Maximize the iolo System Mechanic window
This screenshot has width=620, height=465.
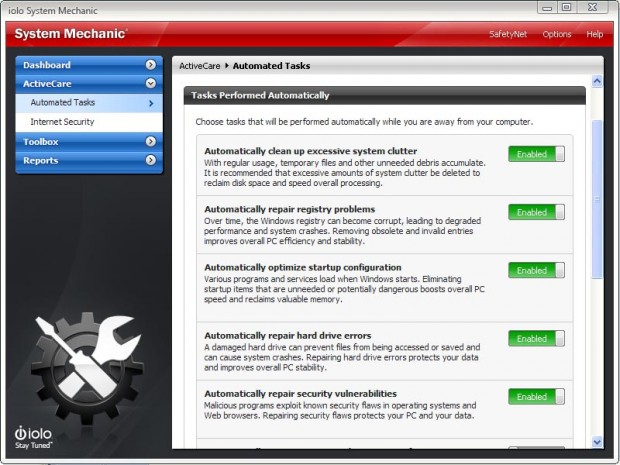pos(567,7)
